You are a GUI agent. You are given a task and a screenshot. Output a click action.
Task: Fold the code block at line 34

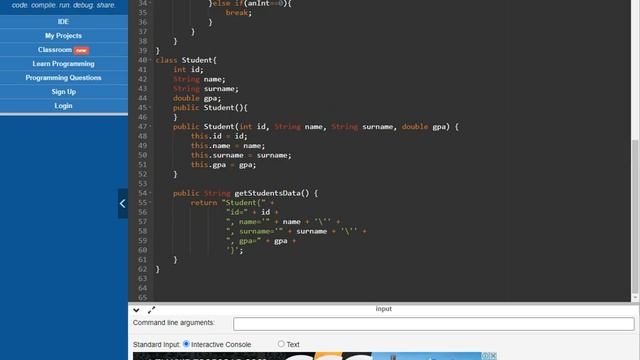[x=150, y=3]
